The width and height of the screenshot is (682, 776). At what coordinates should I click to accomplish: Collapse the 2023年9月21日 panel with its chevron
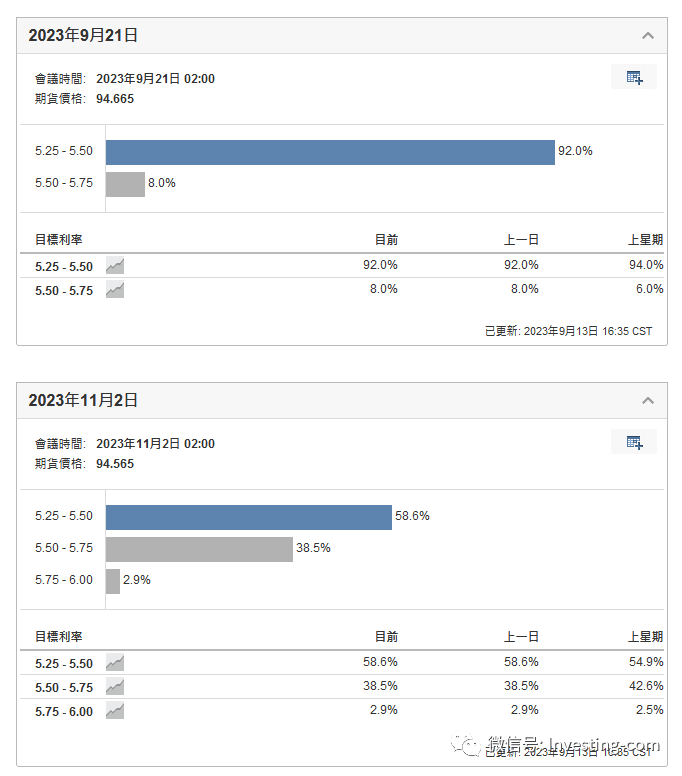(x=648, y=36)
